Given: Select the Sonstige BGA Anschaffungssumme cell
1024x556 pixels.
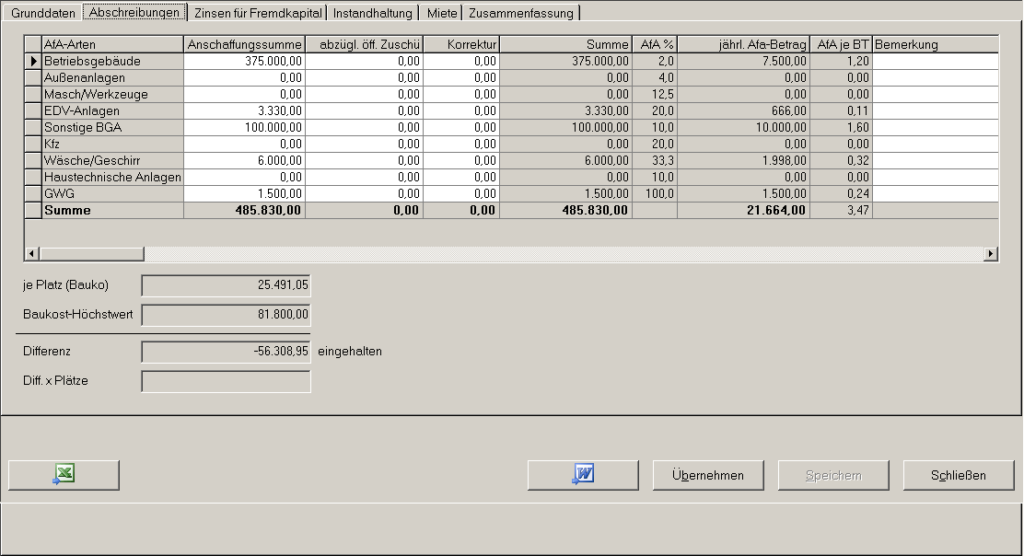Looking at the screenshot, I should 244,129.
